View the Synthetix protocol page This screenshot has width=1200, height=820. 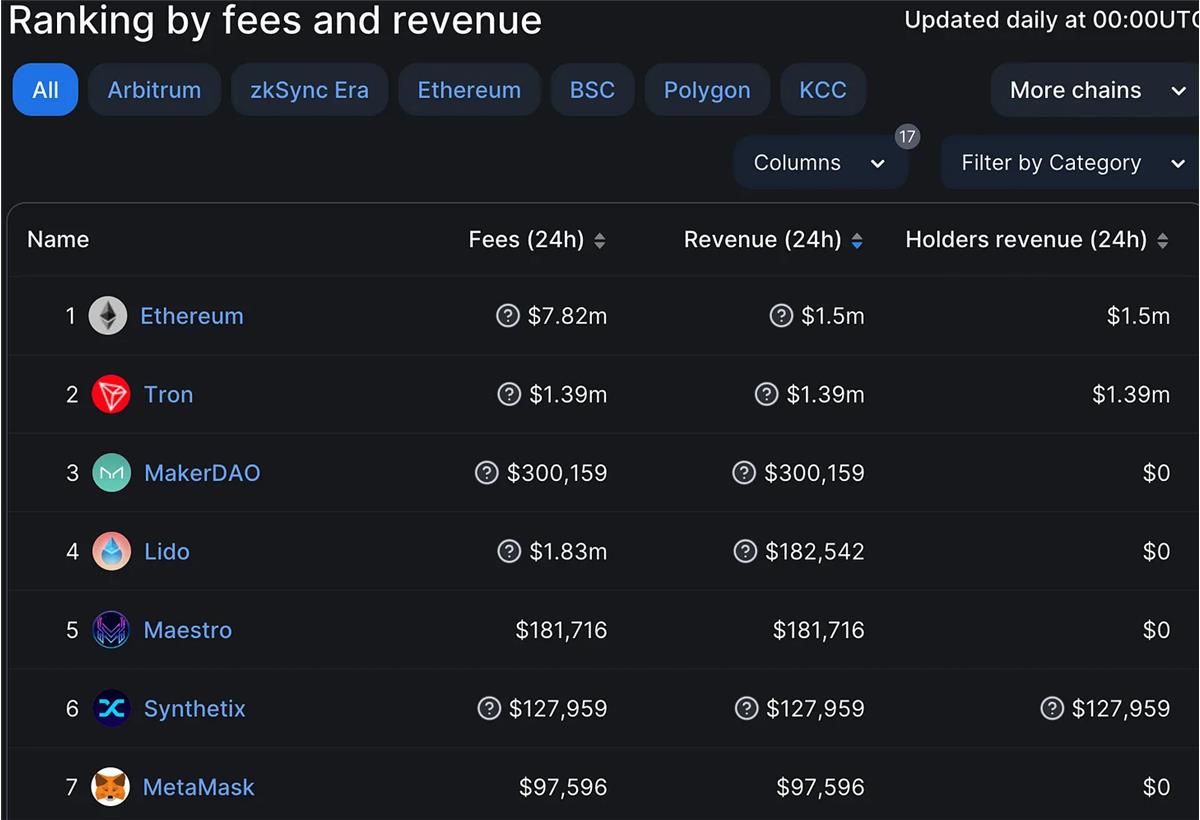pyautogui.click(x=194, y=709)
